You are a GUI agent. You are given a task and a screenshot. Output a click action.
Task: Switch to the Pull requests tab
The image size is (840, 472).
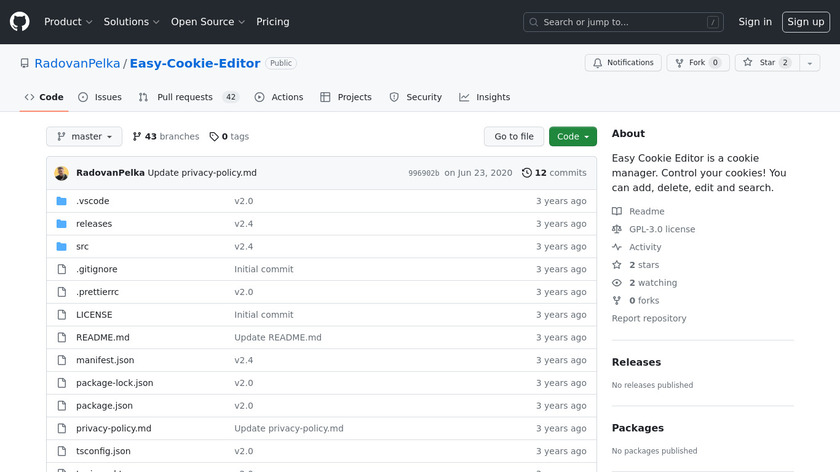[188, 97]
